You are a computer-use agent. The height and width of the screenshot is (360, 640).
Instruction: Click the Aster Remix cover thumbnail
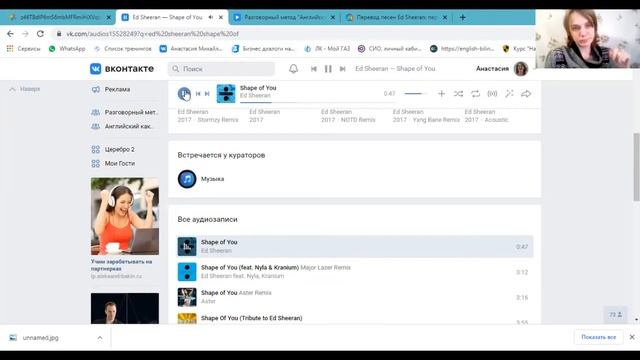187,297
